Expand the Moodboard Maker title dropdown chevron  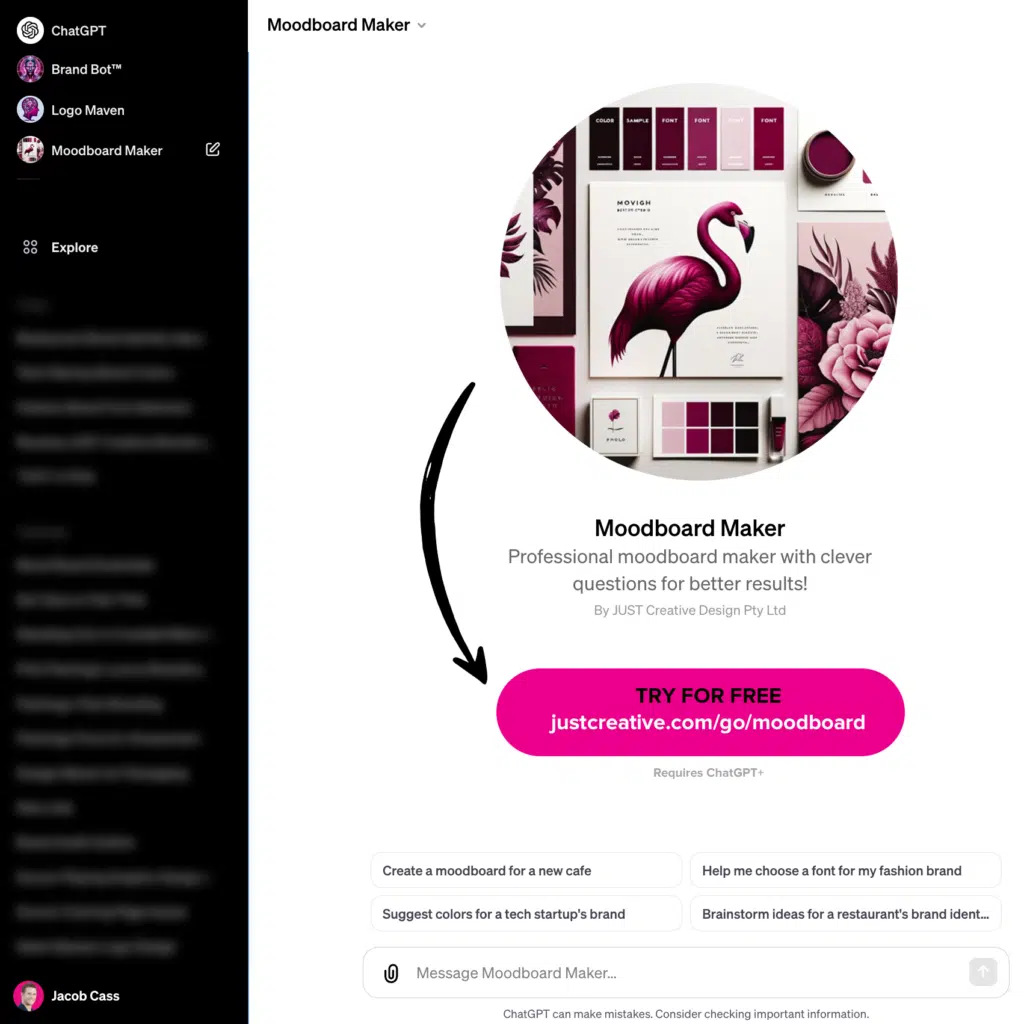click(422, 25)
